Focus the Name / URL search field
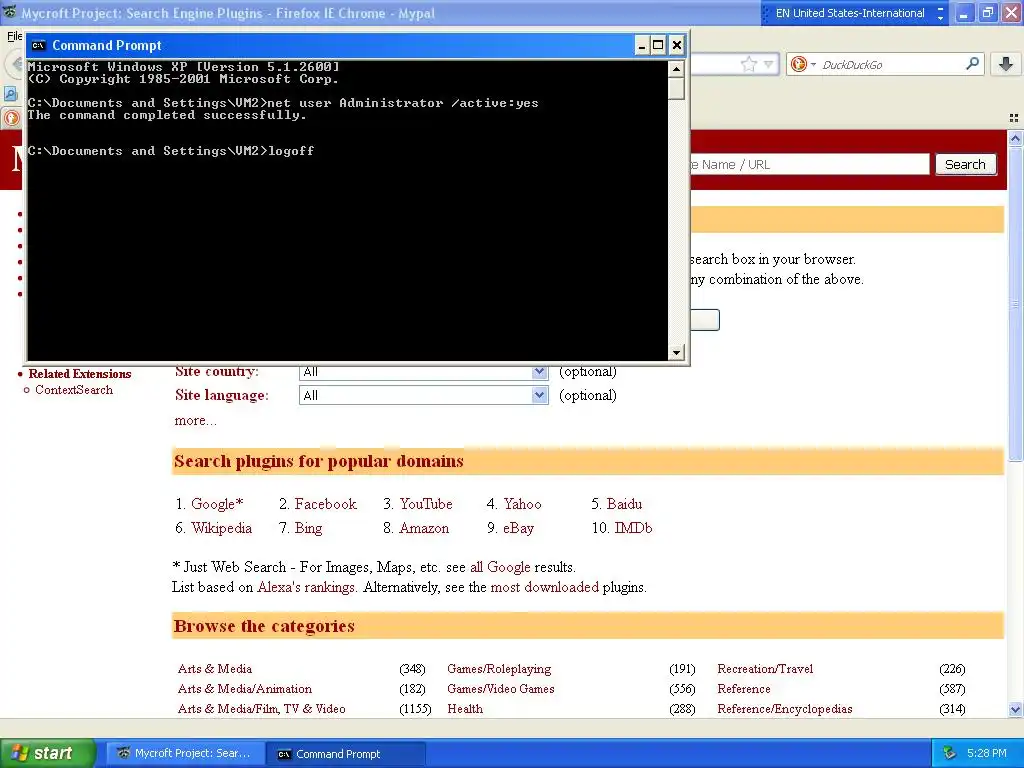This screenshot has width=1024, height=768. (810, 165)
